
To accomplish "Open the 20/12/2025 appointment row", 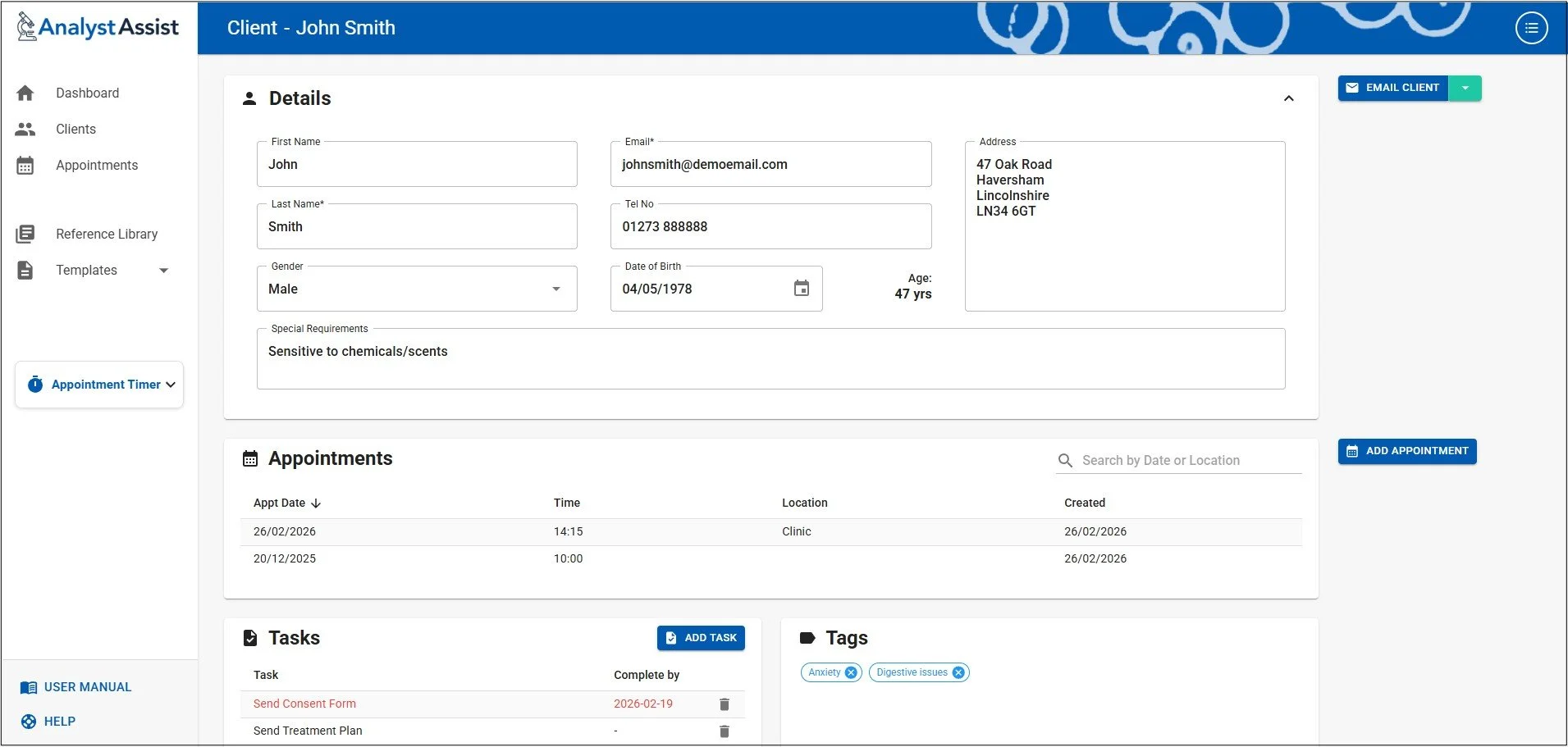I will [771, 559].
